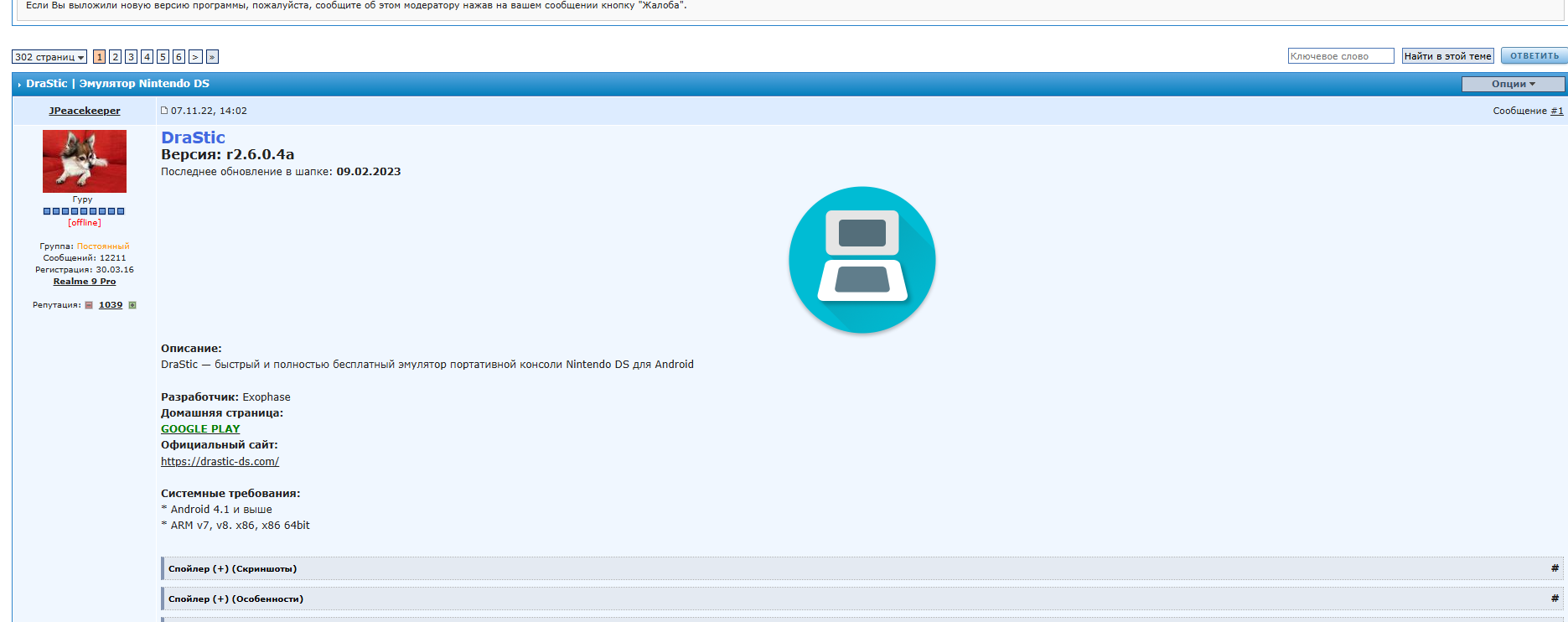1568x622 pixels.
Task: Click the "Системные требования:" heading
Action: coord(230,494)
